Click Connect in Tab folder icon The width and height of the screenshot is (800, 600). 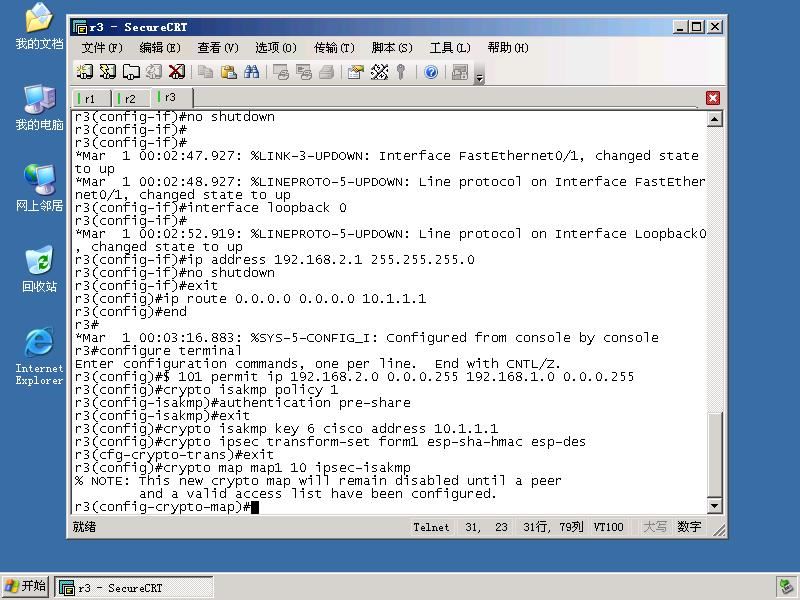[131, 72]
